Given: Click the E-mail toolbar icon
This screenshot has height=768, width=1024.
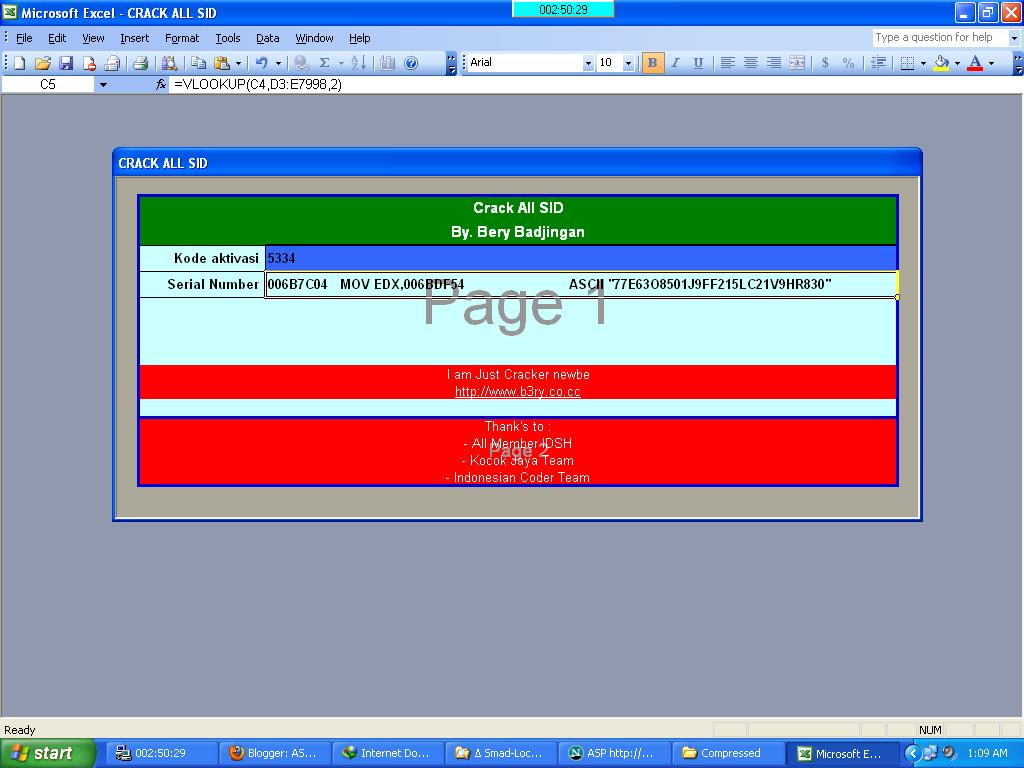Looking at the screenshot, I should tap(112, 63).
